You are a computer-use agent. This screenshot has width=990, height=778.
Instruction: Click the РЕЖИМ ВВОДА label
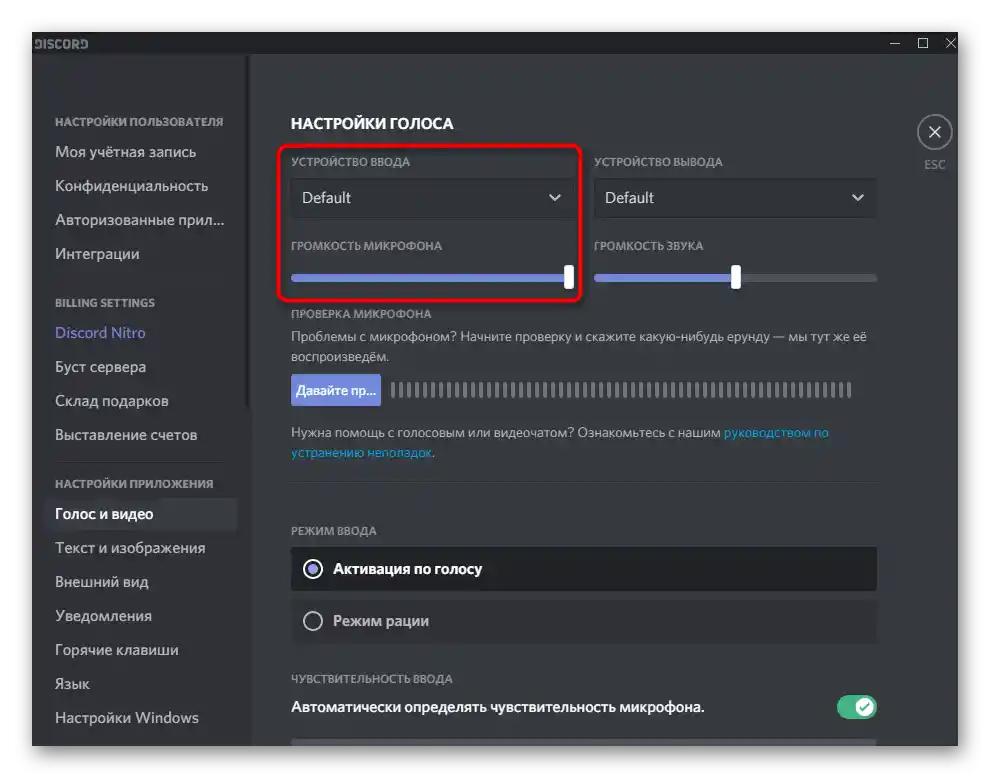pos(333,531)
